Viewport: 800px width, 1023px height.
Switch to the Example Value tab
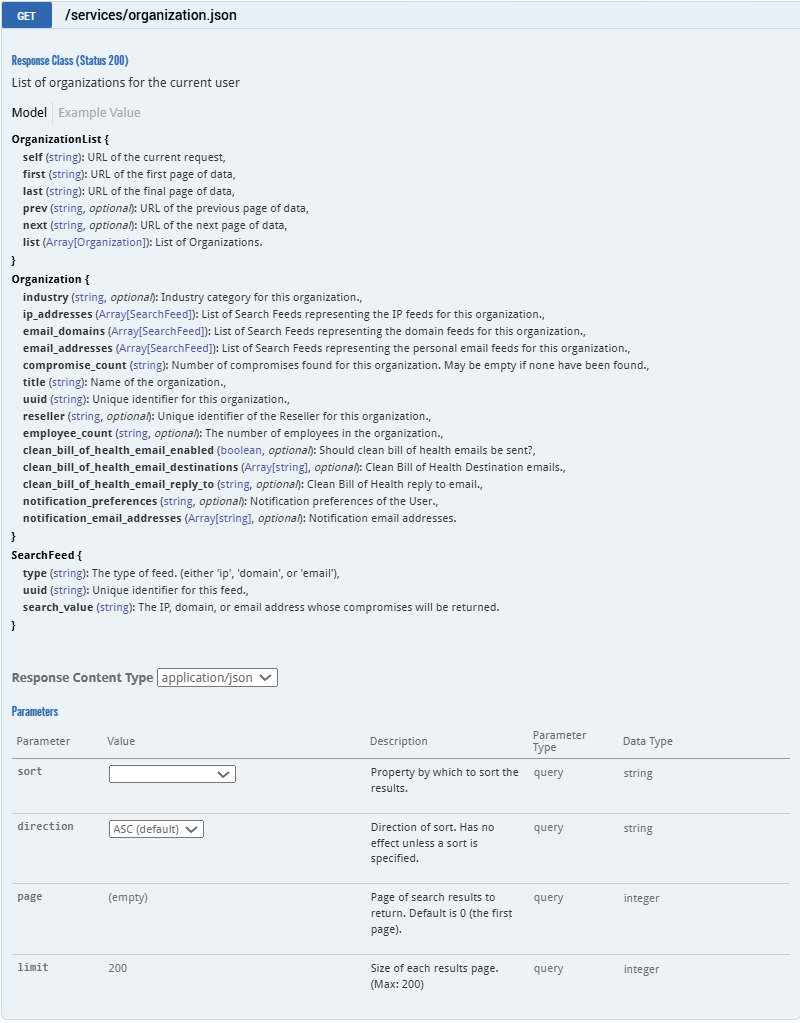(x=99, y=113)
